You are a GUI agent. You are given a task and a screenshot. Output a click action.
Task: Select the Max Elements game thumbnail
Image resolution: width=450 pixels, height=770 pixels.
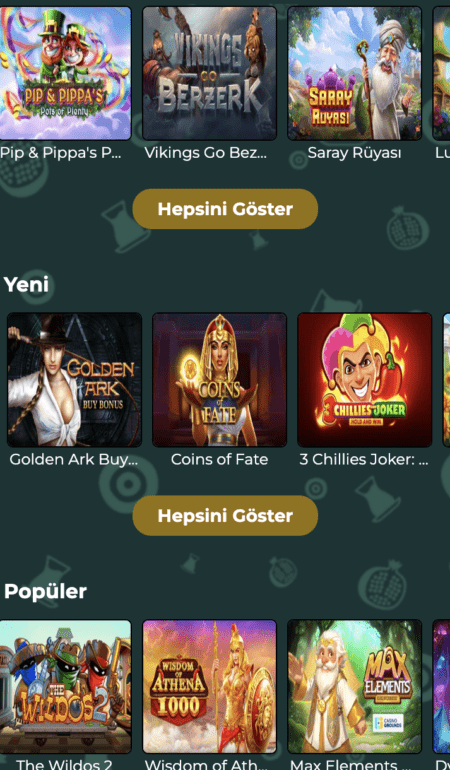coord(354,686)
